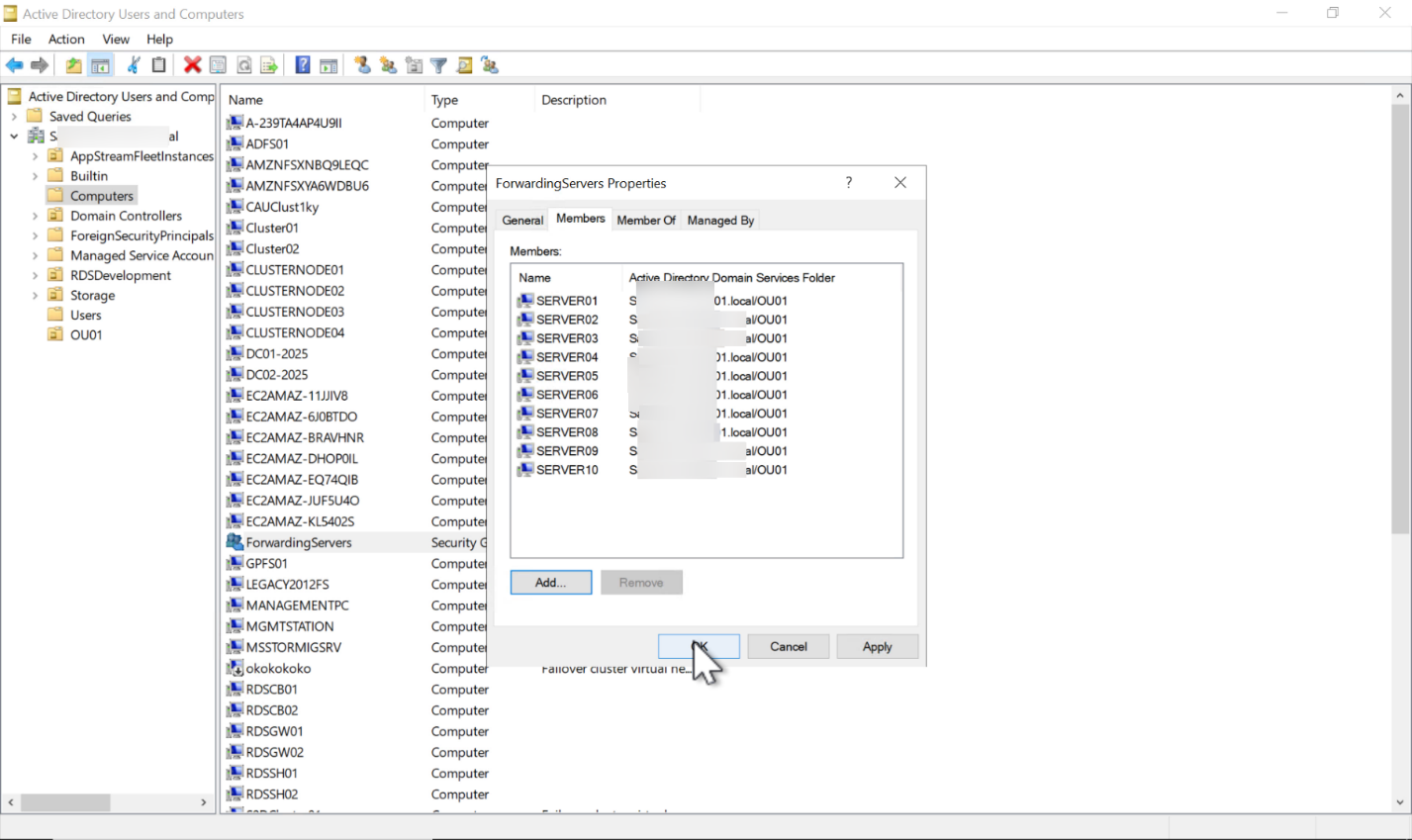This screenshot has width=1412, height=840.
Task: Open Properties via toolbar icon
Action: [x=218, y=65]
